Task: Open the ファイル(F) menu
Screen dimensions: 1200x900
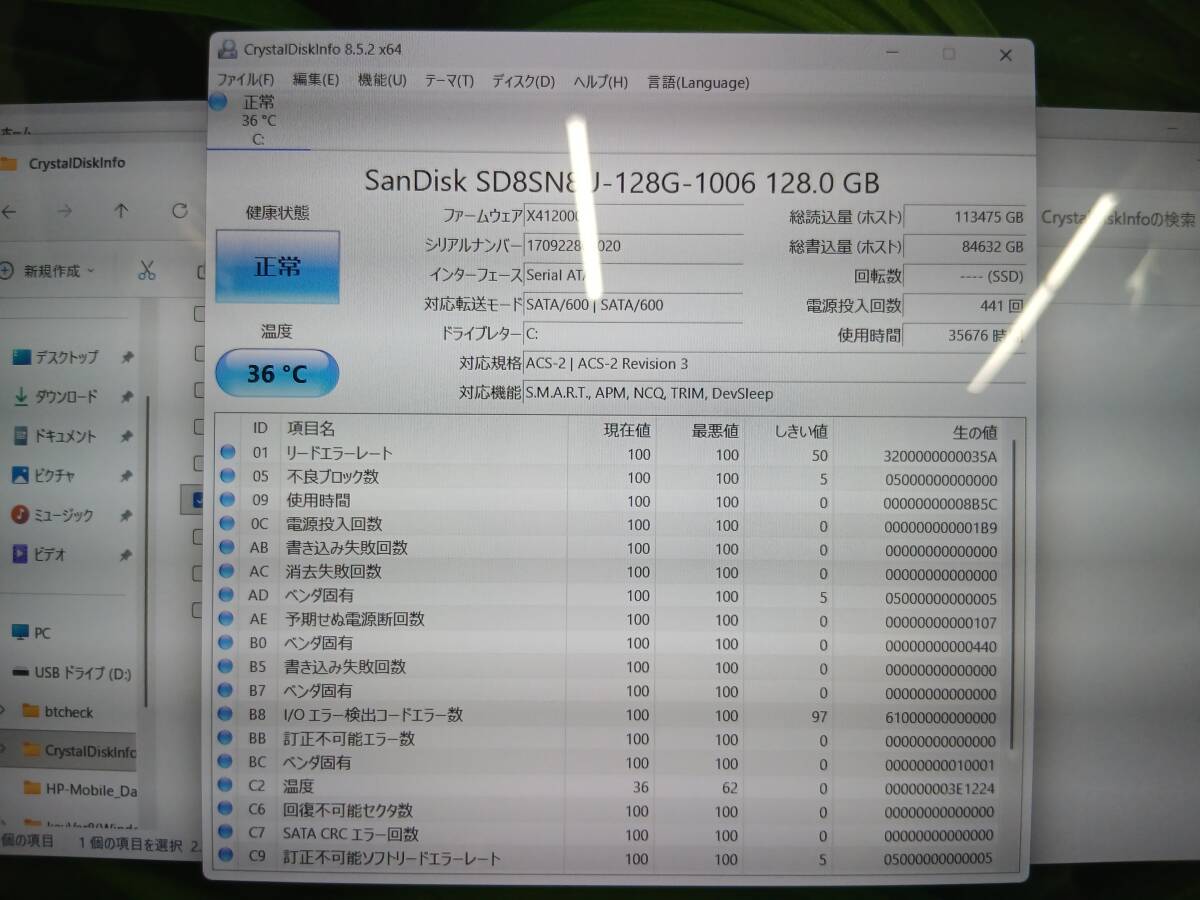Action: 246,81
